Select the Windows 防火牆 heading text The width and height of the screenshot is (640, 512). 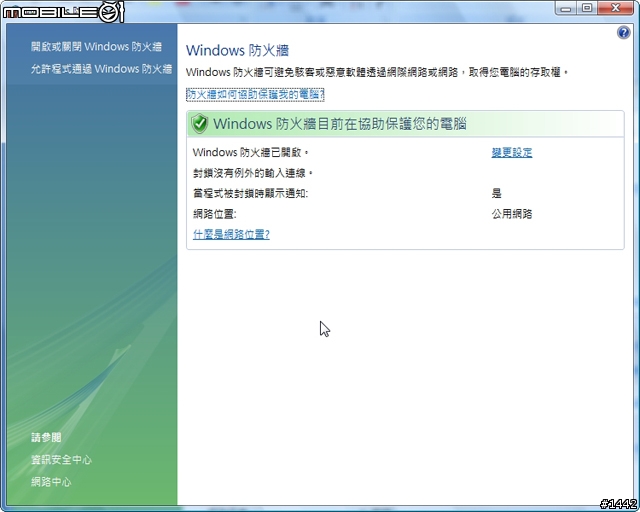tap(237, 51)
